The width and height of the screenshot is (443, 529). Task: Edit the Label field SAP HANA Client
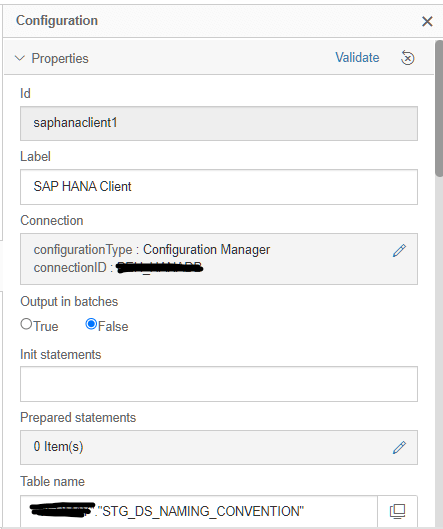(x=219, y=187)
